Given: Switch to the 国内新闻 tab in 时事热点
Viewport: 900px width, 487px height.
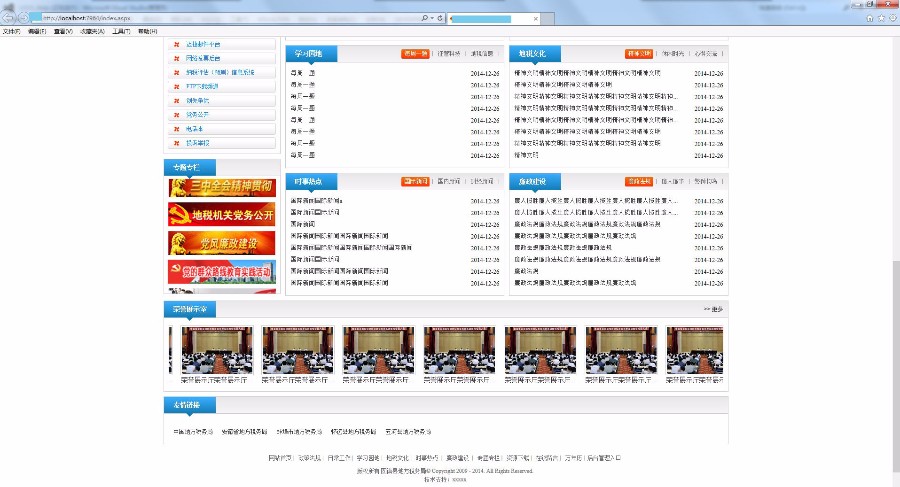Looking at the screenshot, I should click(449, 181).
